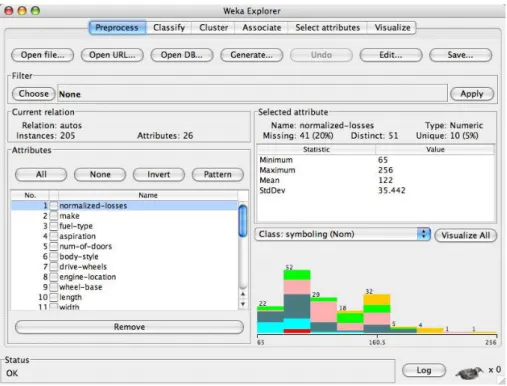Click the Open DB... button
The height and width of the screenshot is (386, 507).
tap(182, 55)
